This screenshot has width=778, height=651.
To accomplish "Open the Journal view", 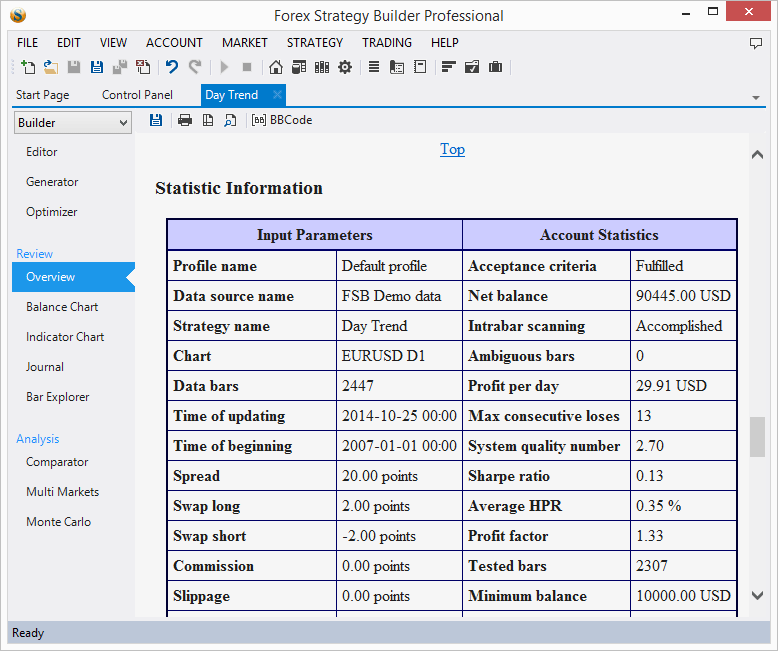I will click(45, 367).
